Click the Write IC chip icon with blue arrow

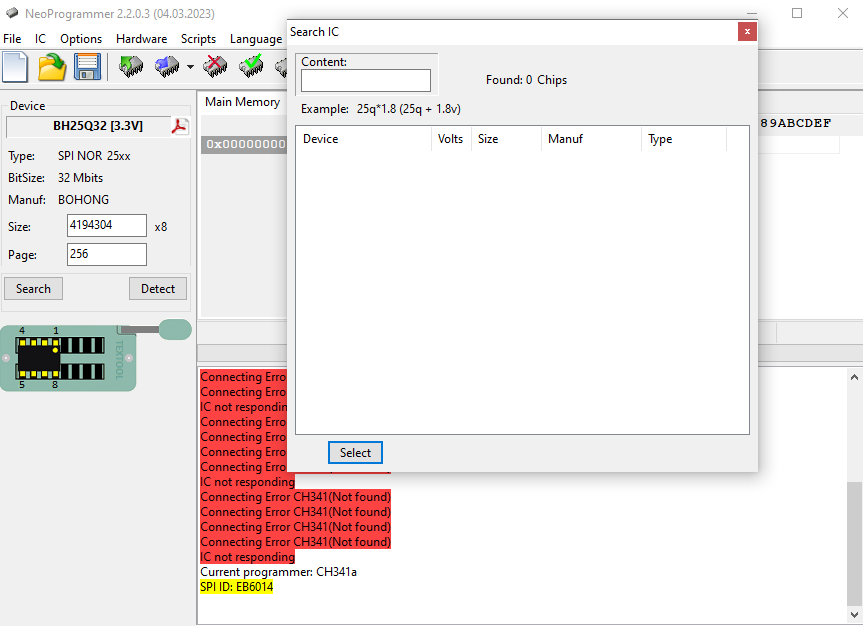(167, 66)
